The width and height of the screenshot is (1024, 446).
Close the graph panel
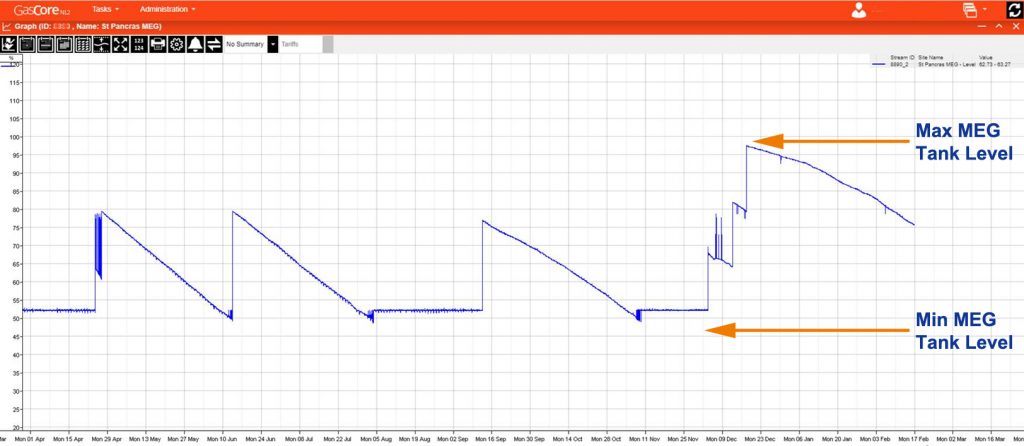tap(1016, 26)
